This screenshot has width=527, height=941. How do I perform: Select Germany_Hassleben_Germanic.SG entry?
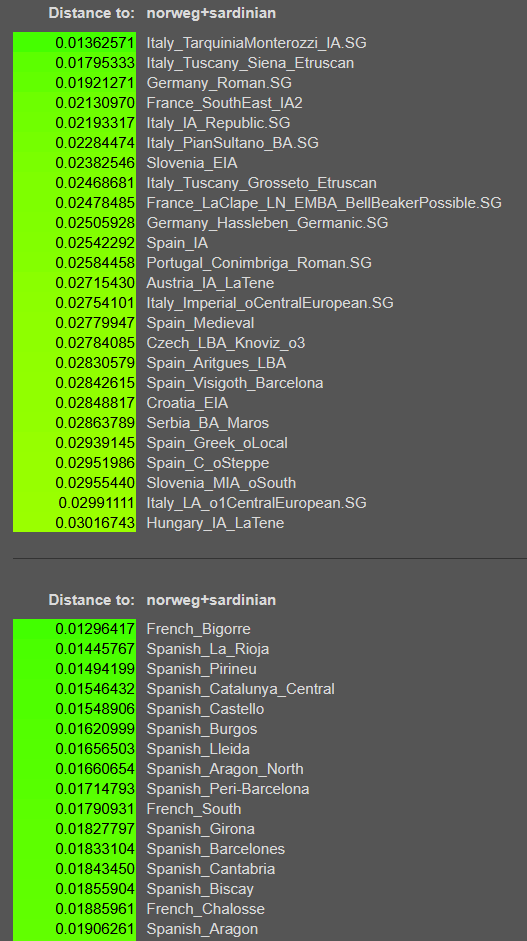pos(267,223)
